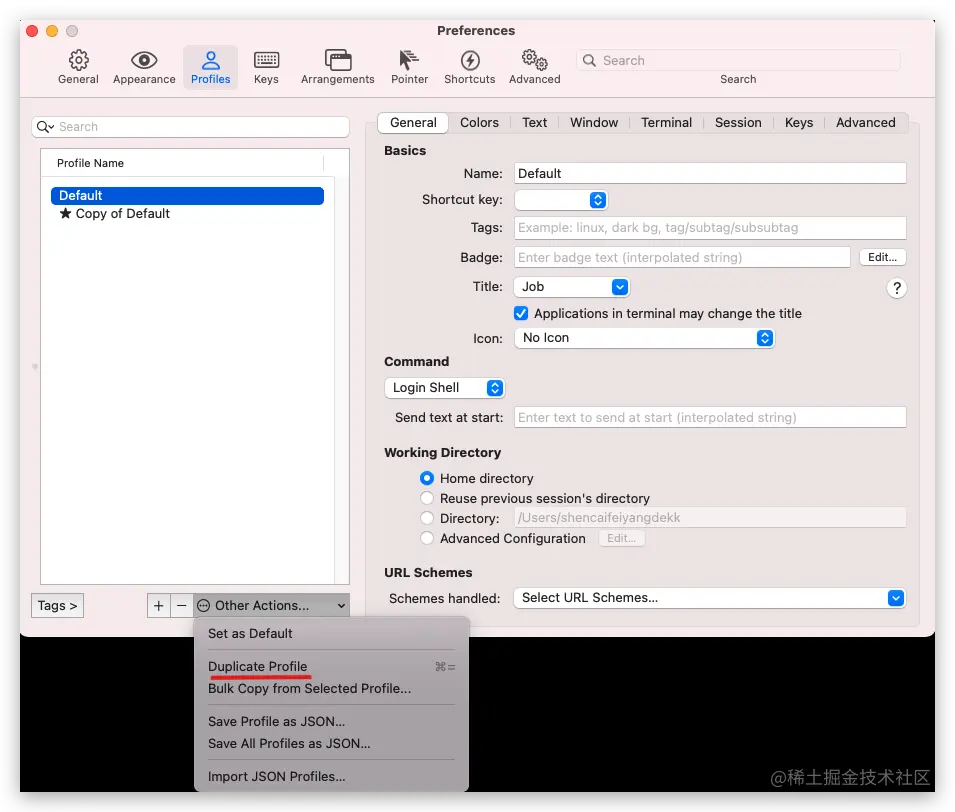
Task: Open the Keys keyboard icon in toolbar
Action: (266, 60)
